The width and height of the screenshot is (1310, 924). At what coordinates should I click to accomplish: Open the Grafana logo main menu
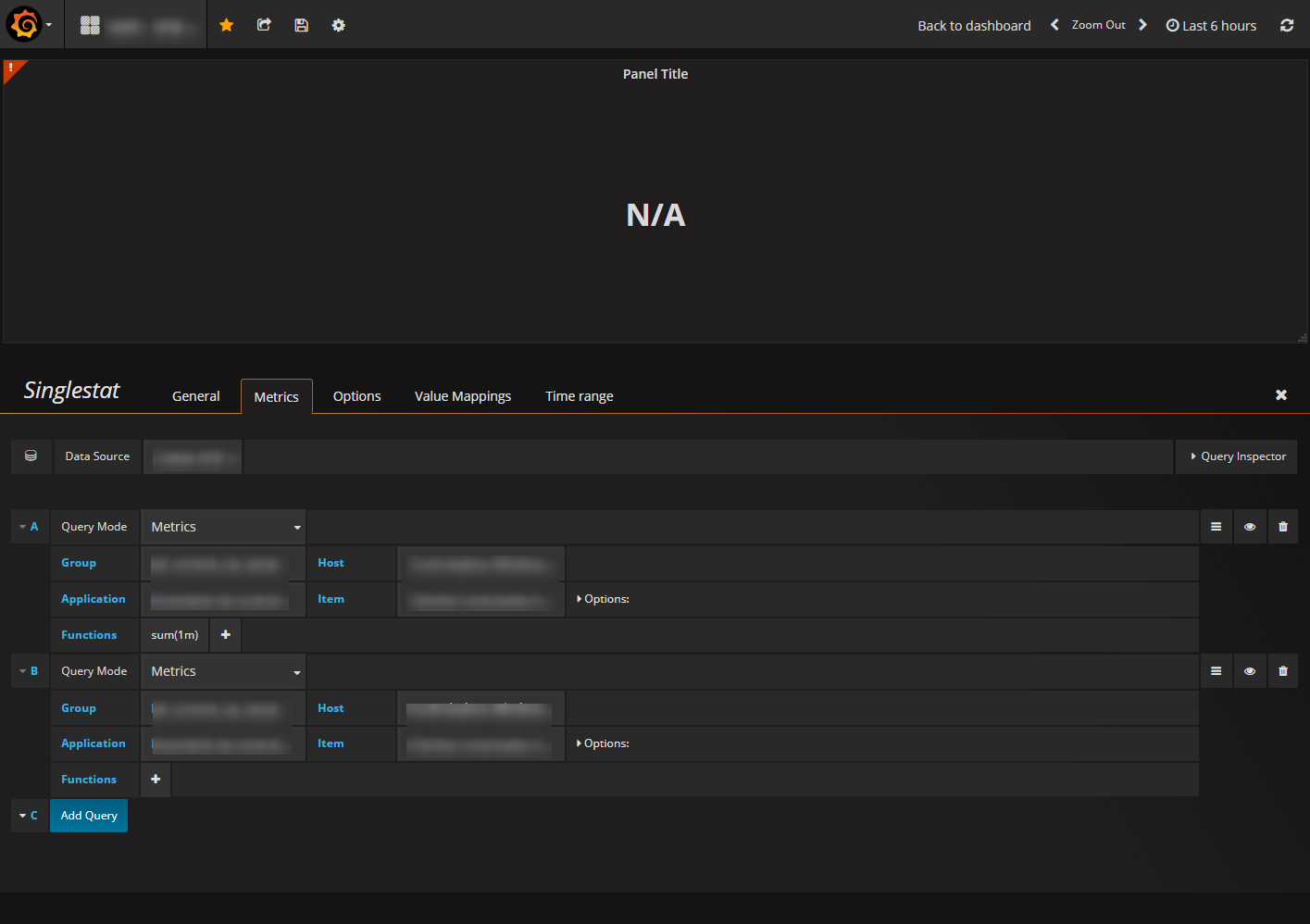[29, 24]
